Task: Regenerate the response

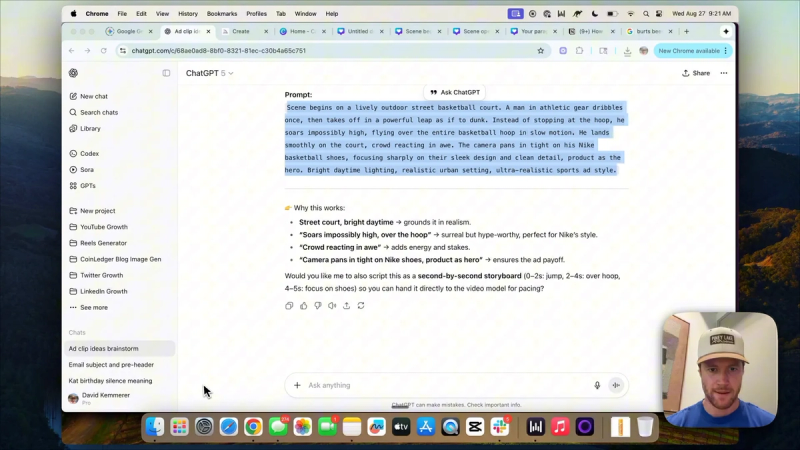Action: point(361,306)
